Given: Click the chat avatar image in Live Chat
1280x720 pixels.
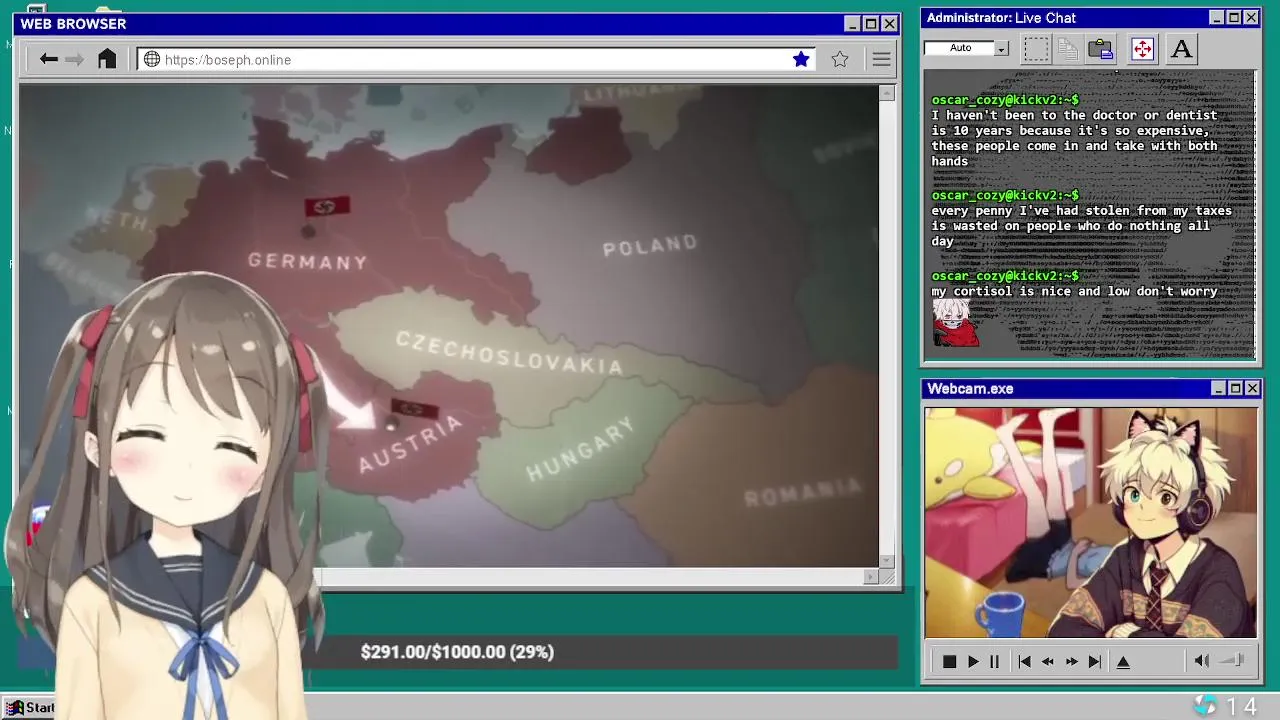Looking at the screenshot, I should pos(956,323).
